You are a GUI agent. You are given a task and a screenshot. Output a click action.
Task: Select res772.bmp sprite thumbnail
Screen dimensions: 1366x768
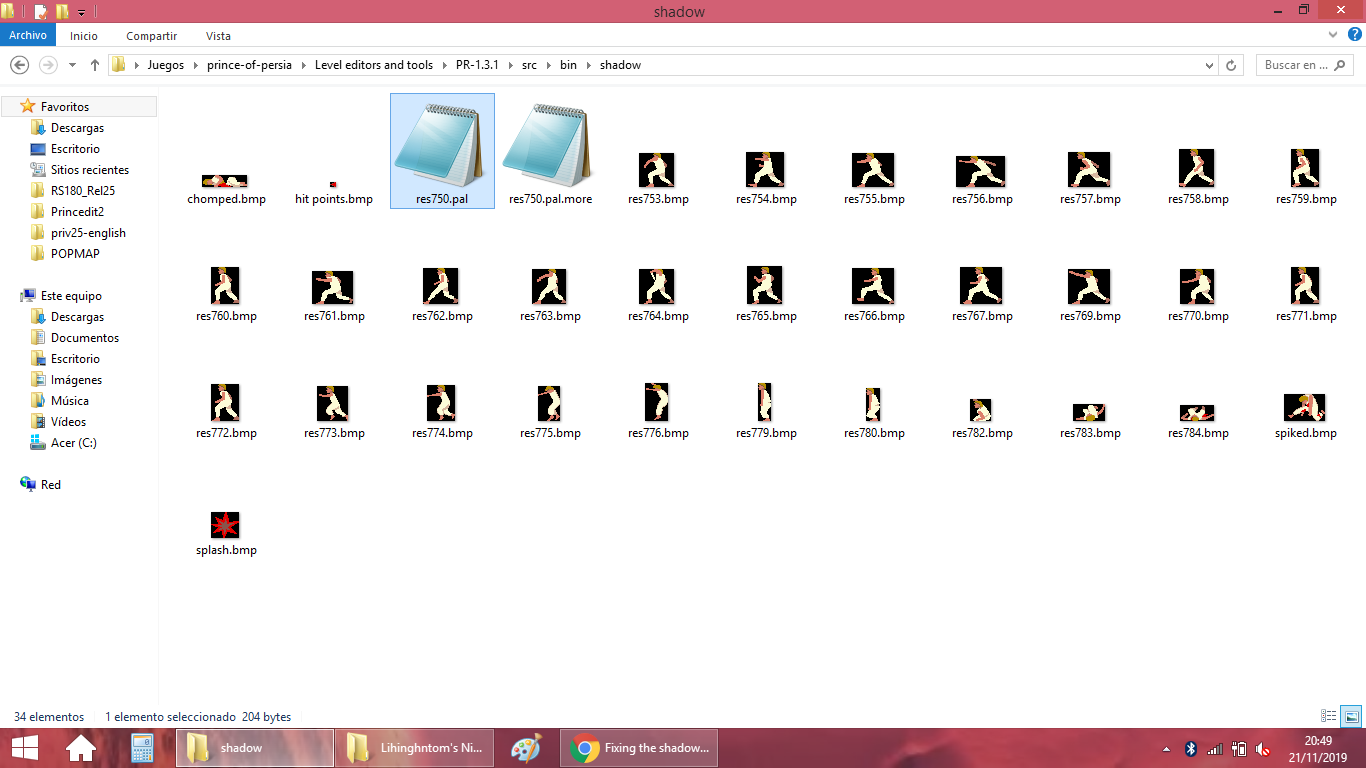click(x=226, y=402)
